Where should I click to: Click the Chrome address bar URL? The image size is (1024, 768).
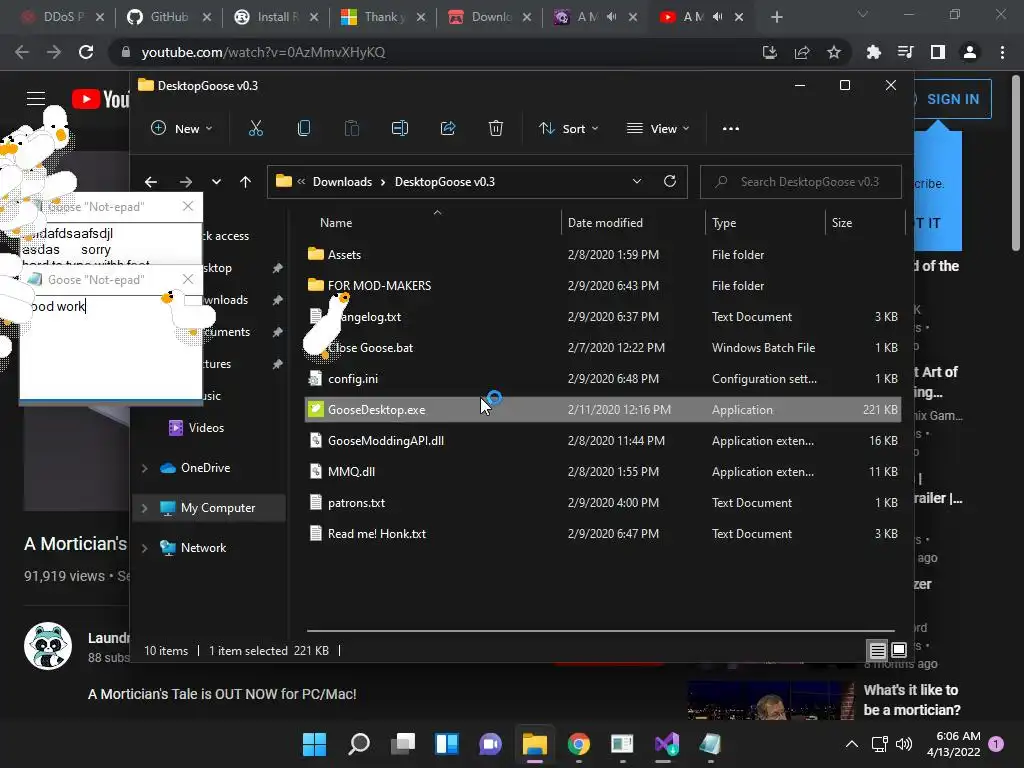(263, 52)
